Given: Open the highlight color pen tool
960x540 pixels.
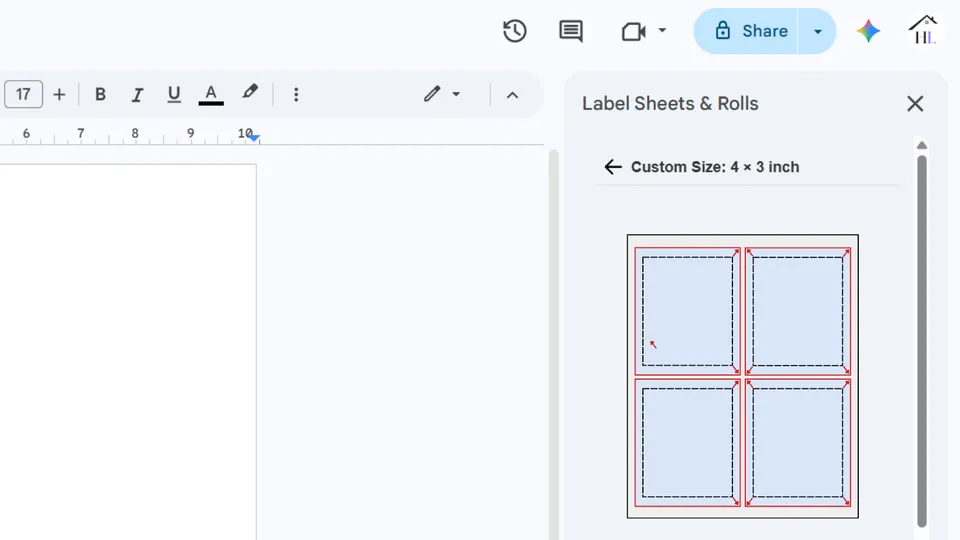Looking at the screenshot, I should click(249, 92).
